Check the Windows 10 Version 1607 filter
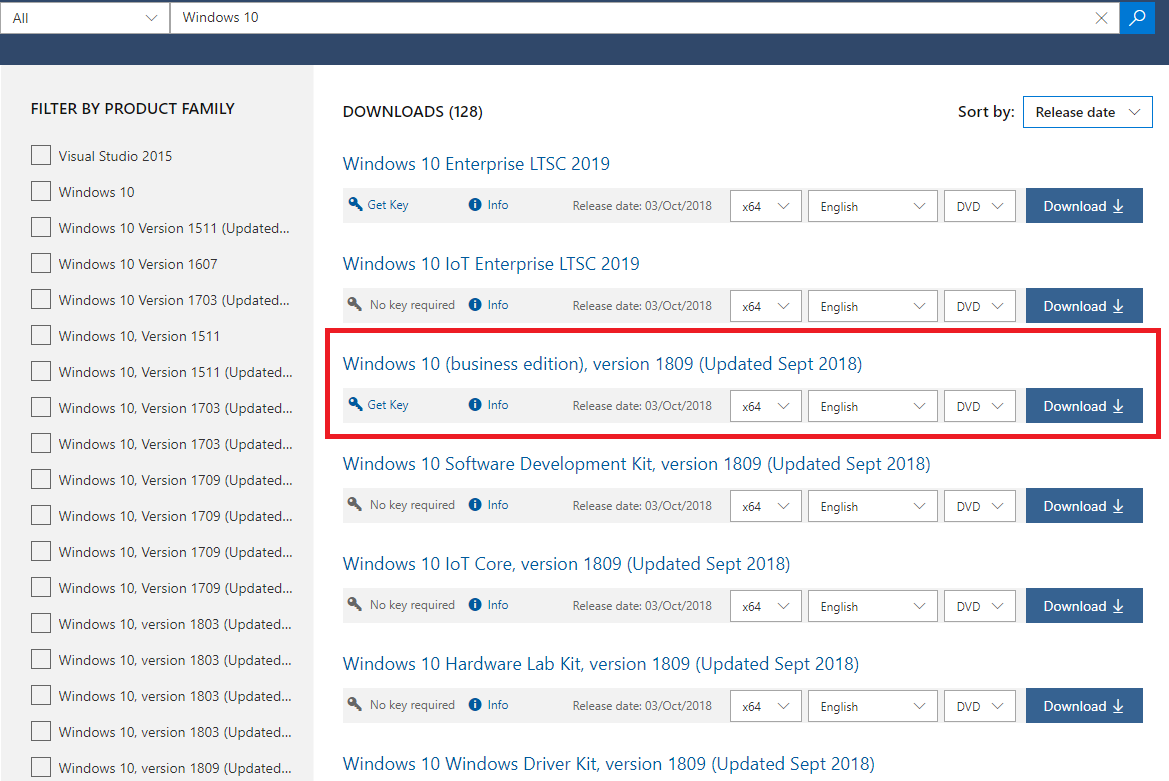 tap(41, 263)
